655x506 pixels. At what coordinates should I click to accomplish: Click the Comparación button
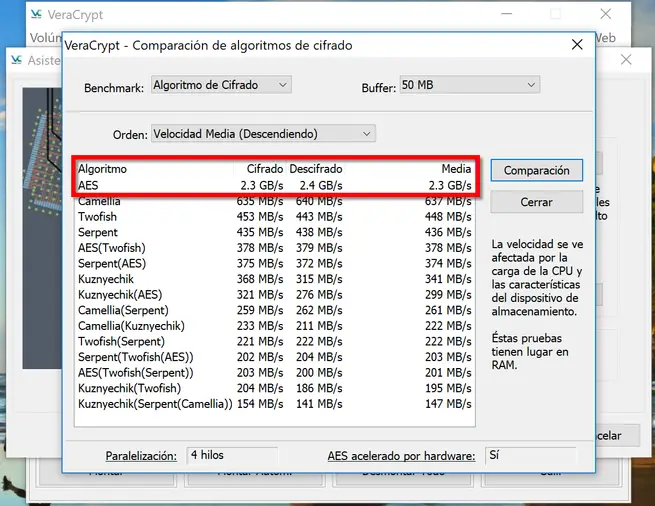point(536,170)
